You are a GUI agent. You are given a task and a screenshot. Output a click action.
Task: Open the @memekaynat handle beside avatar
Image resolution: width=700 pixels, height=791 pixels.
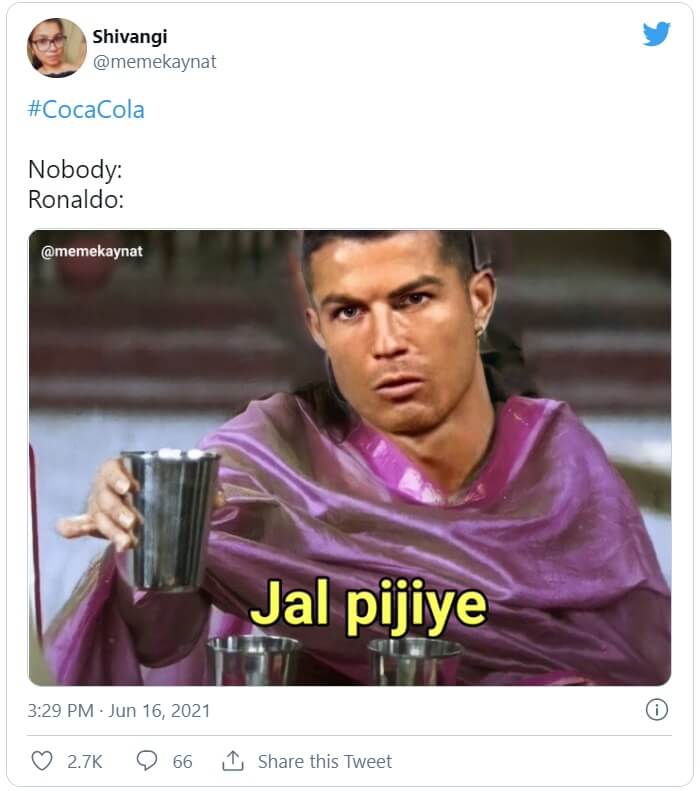[154, 62]
